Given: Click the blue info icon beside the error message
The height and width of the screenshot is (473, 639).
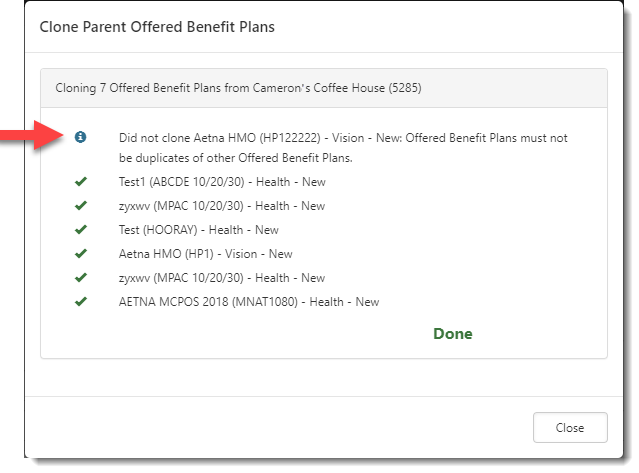Looking at the screenshot, I should click(x=81, y=137).
